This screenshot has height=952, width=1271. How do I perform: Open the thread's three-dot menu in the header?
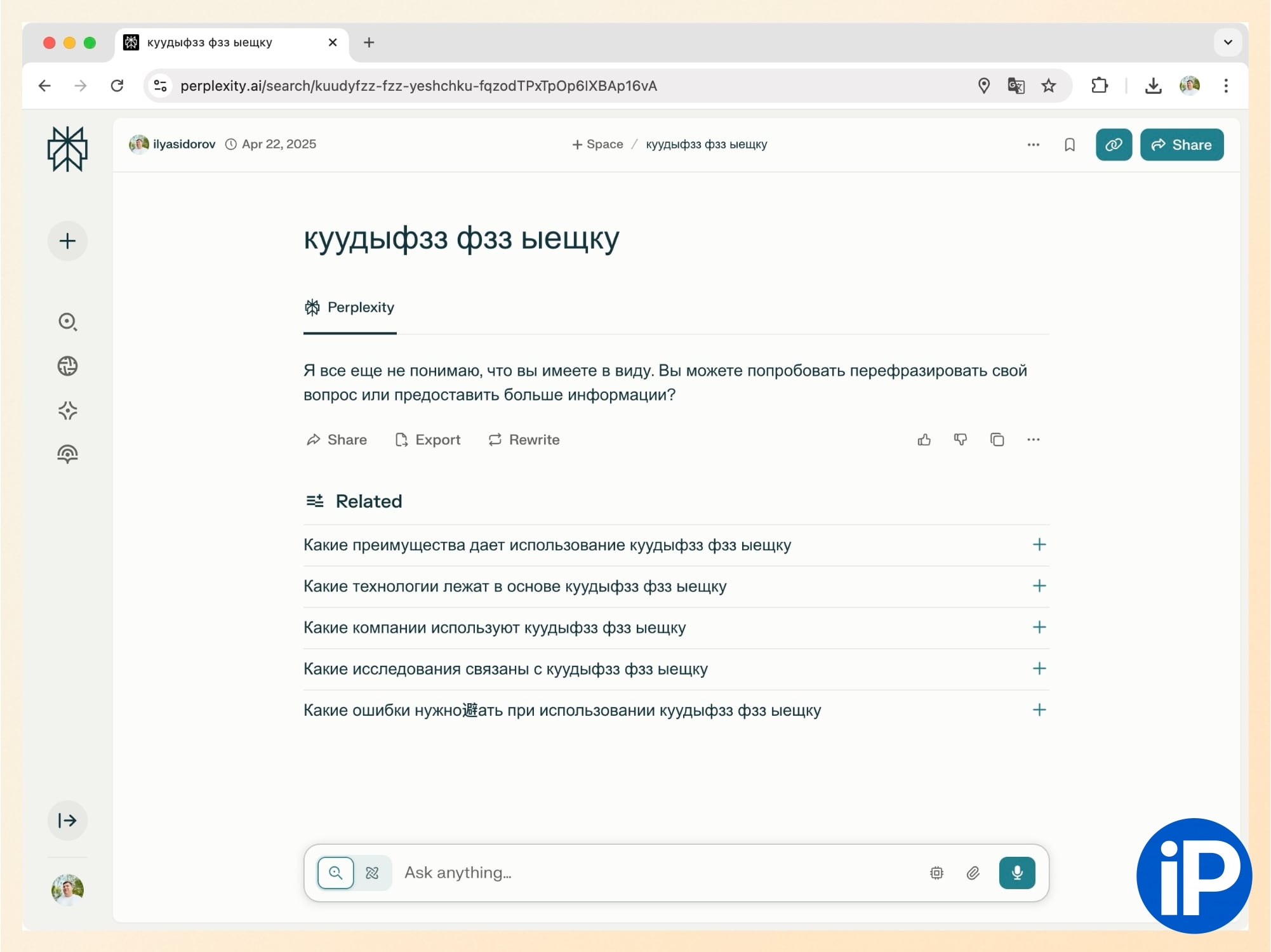pyautogui.click(x=1033, y=145)
